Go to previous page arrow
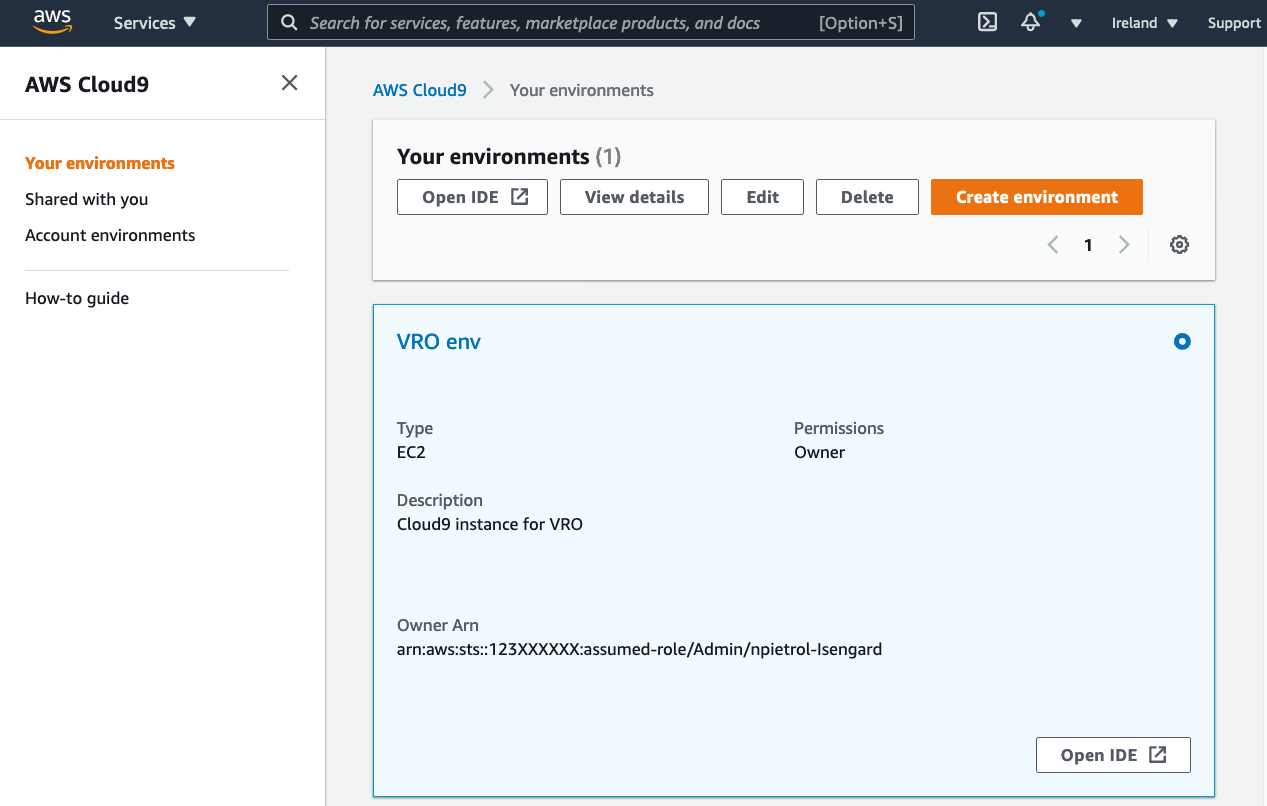Screen dimensions: 1267x806 [x=1053, y=245]
